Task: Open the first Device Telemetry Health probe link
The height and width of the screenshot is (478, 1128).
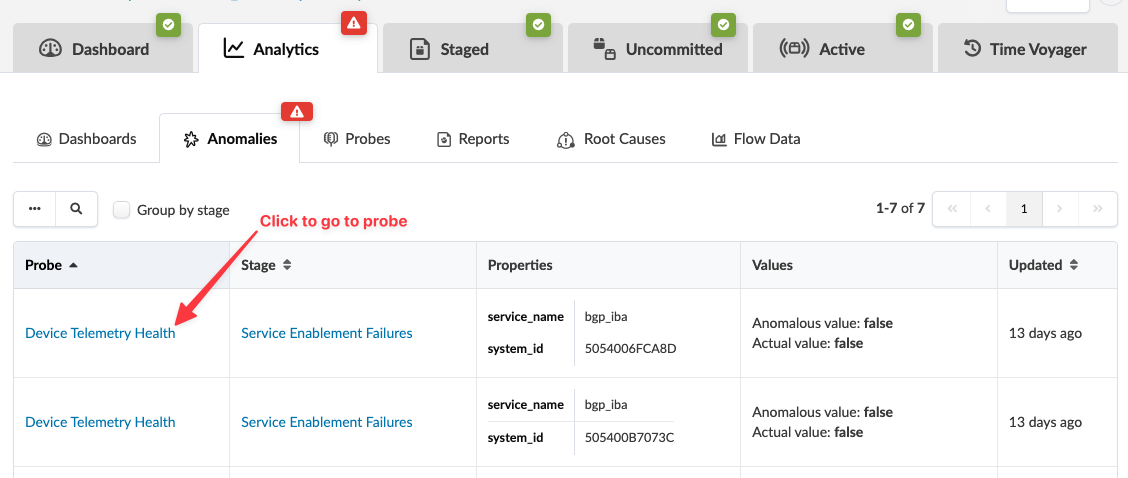Action: click(x=100, y=333)
